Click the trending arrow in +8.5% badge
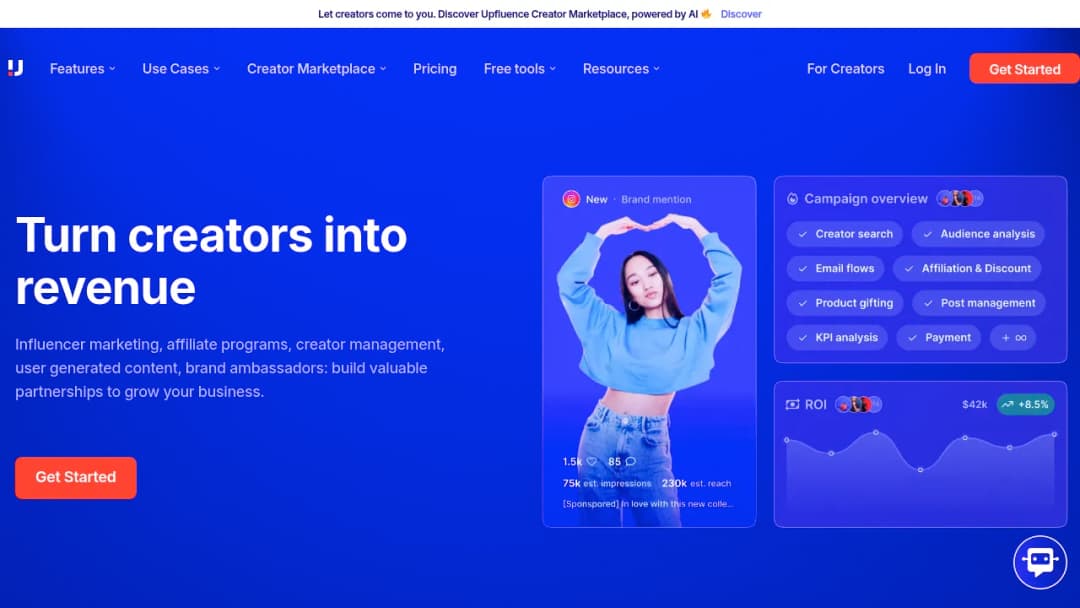The height and width of the screenshot is (608, 1080). pos(1007,404)
